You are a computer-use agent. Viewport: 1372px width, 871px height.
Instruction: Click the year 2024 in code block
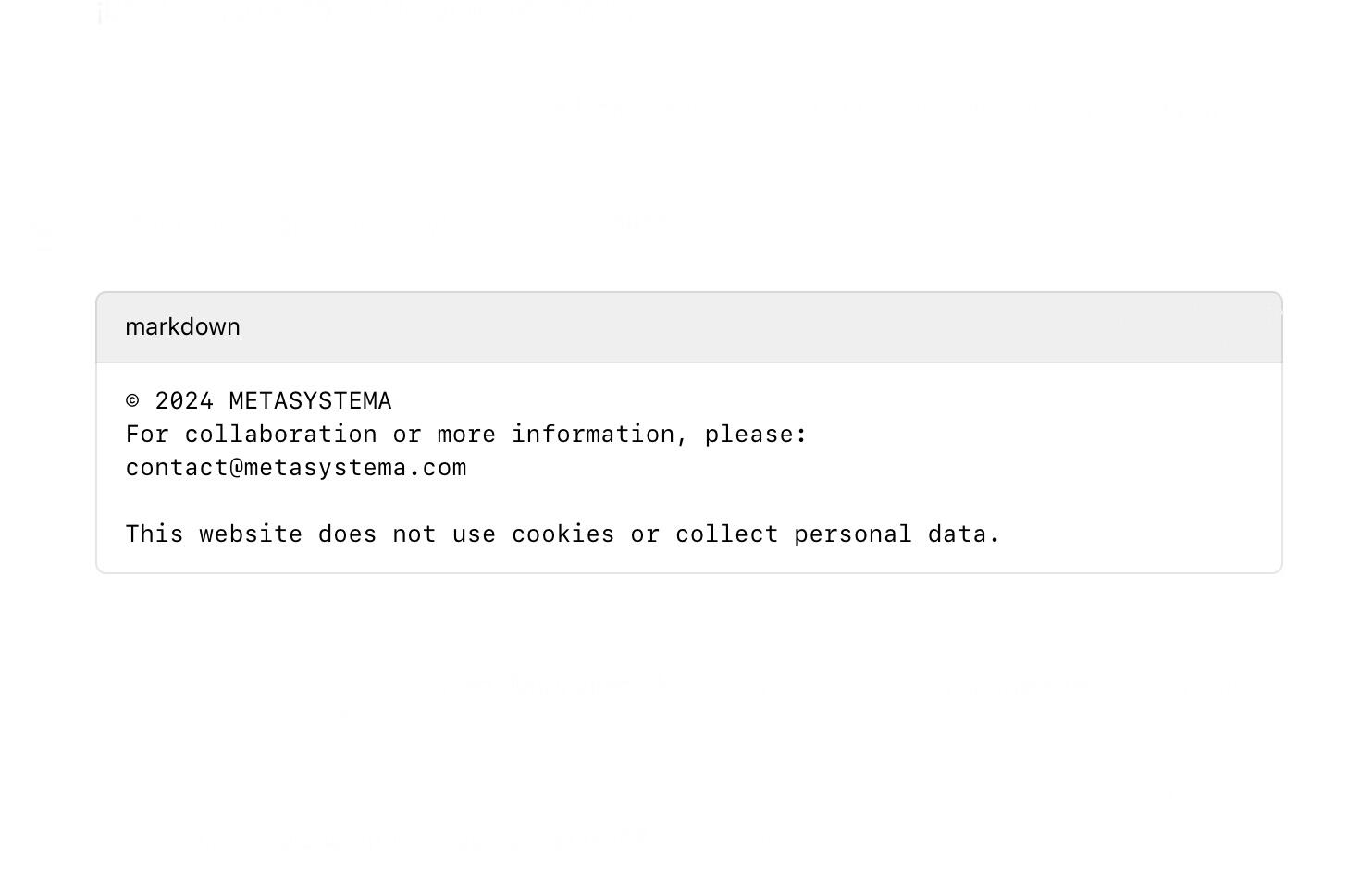[184, 400]
